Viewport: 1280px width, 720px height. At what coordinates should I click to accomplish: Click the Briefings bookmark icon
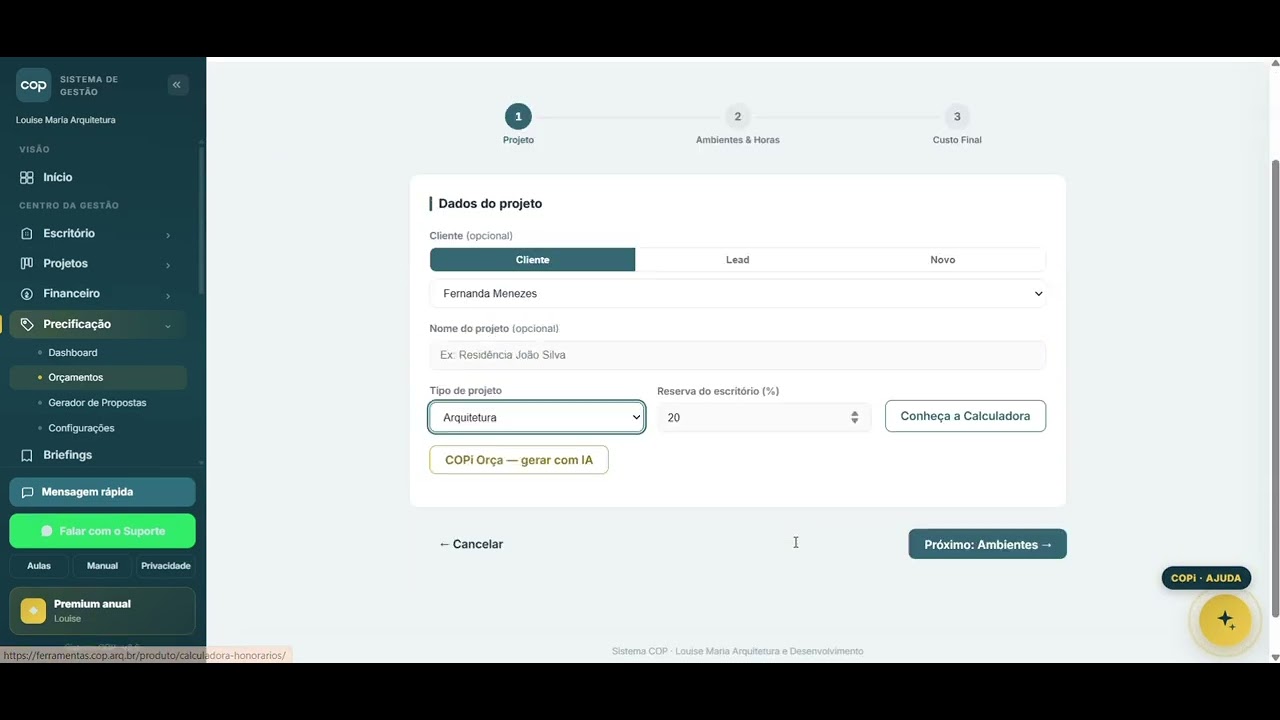pos(27,455)
